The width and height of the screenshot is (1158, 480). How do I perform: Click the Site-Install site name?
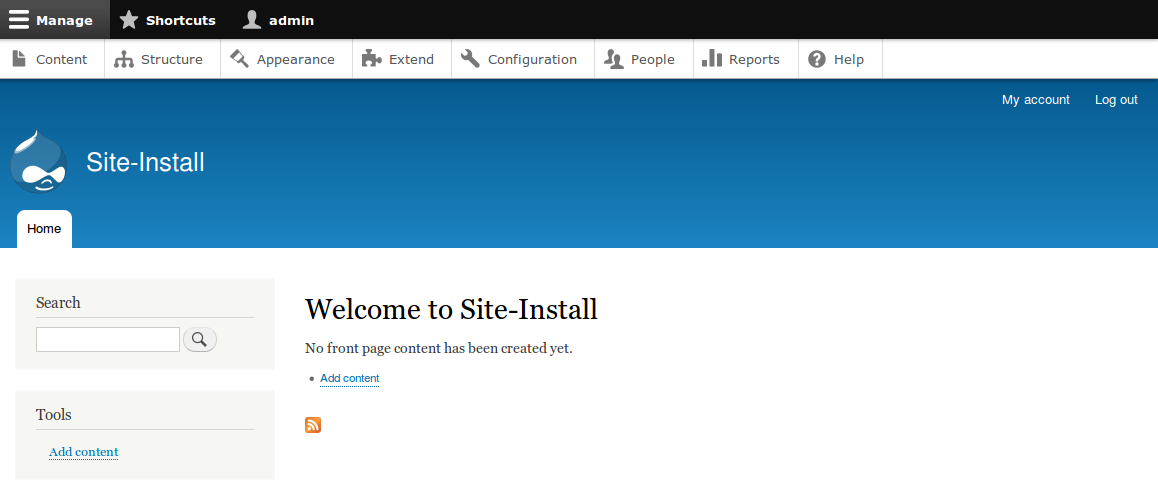145,162
